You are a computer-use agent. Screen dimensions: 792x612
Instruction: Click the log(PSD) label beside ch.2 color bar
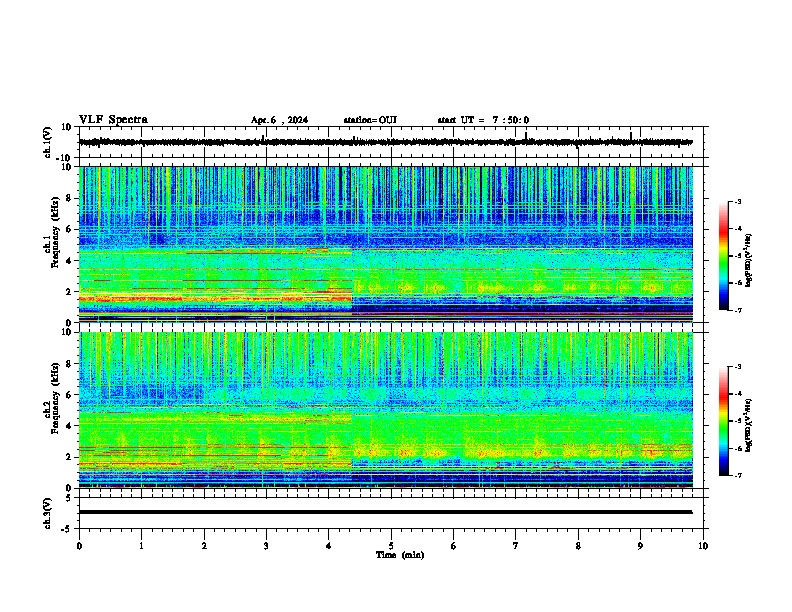pyautogui.click(x=749, y=425)
